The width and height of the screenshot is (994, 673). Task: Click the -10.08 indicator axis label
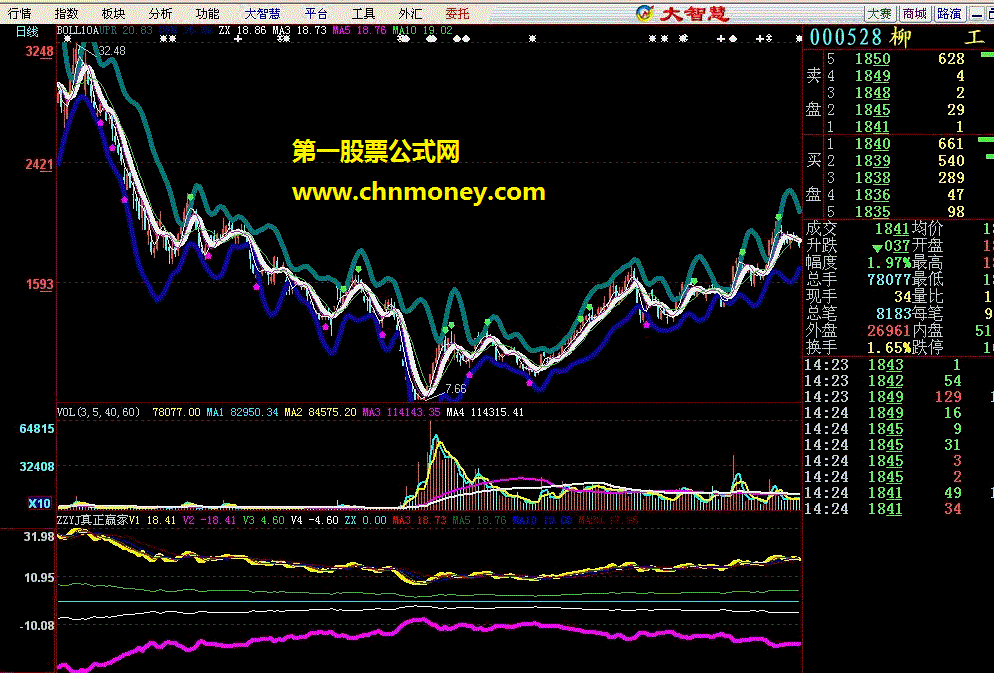[37, 625]
